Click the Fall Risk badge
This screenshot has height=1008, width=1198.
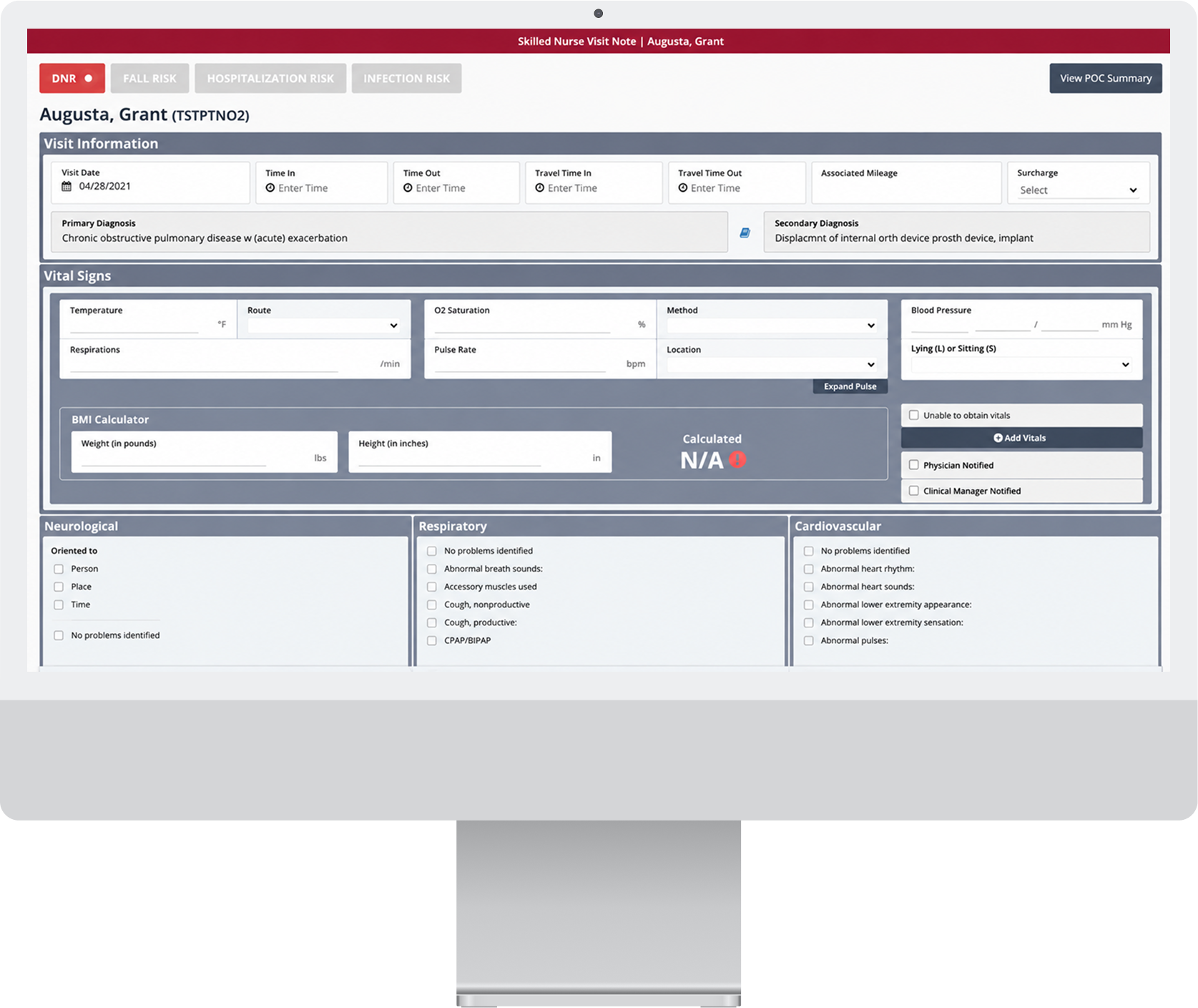(x=149, y=78)
